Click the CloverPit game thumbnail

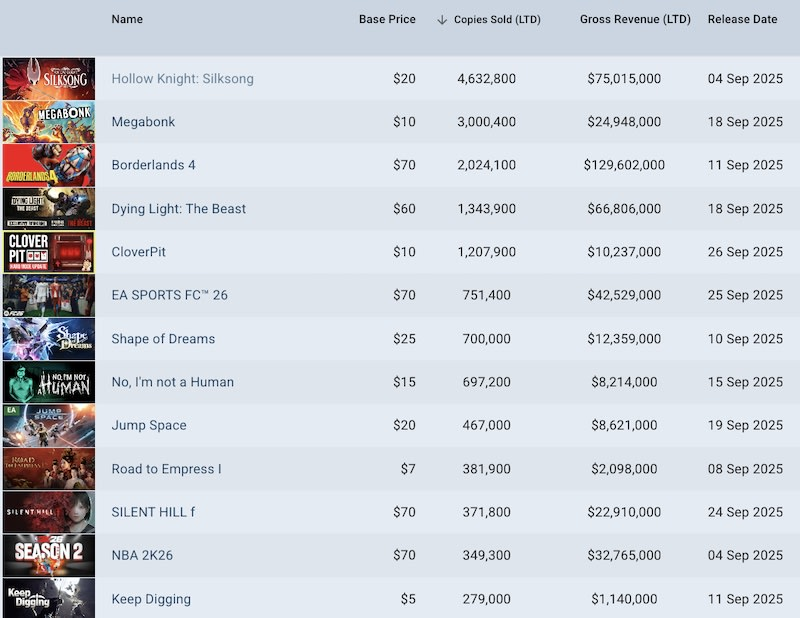click(49, 252)
